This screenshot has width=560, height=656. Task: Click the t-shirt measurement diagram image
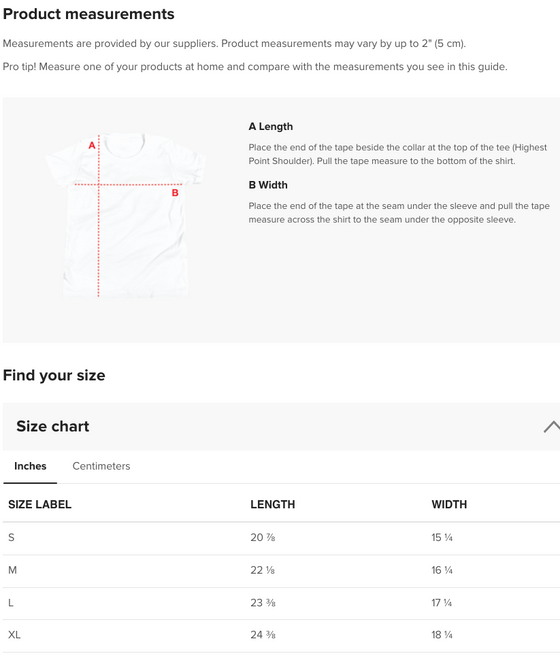pyautogui.click(x=125, y=215)
